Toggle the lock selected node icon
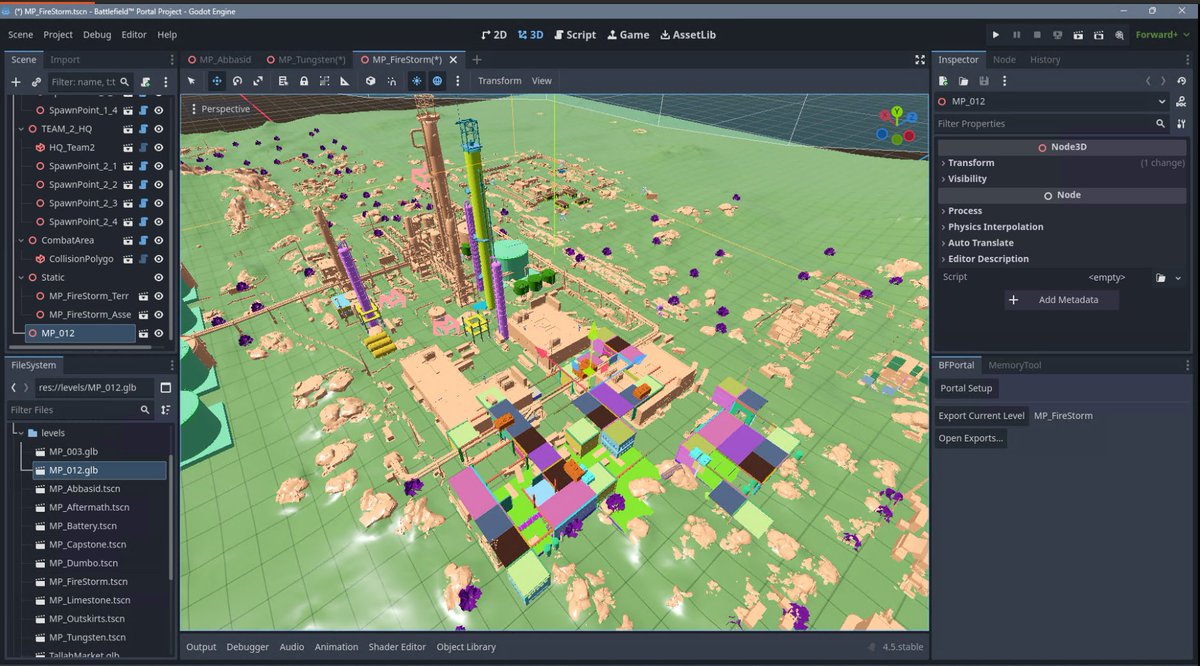The width and height of the screenshot is (1200, 666). pos(303,81)
